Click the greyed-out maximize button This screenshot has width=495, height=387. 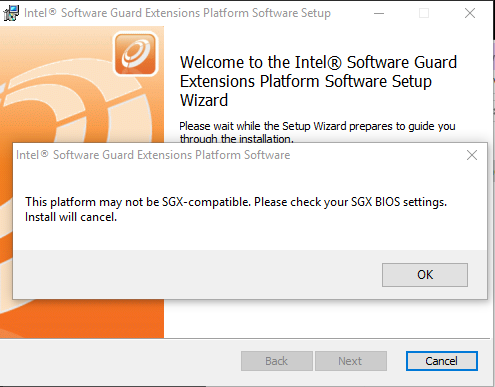424,13
